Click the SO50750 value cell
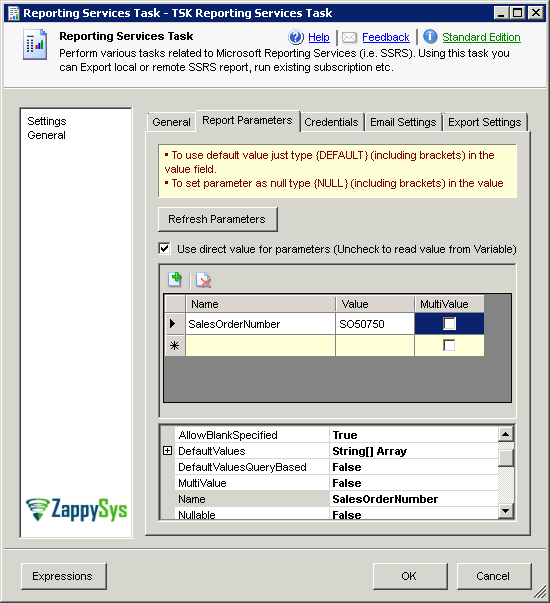 pyautogui.click(x=375, y=324)
